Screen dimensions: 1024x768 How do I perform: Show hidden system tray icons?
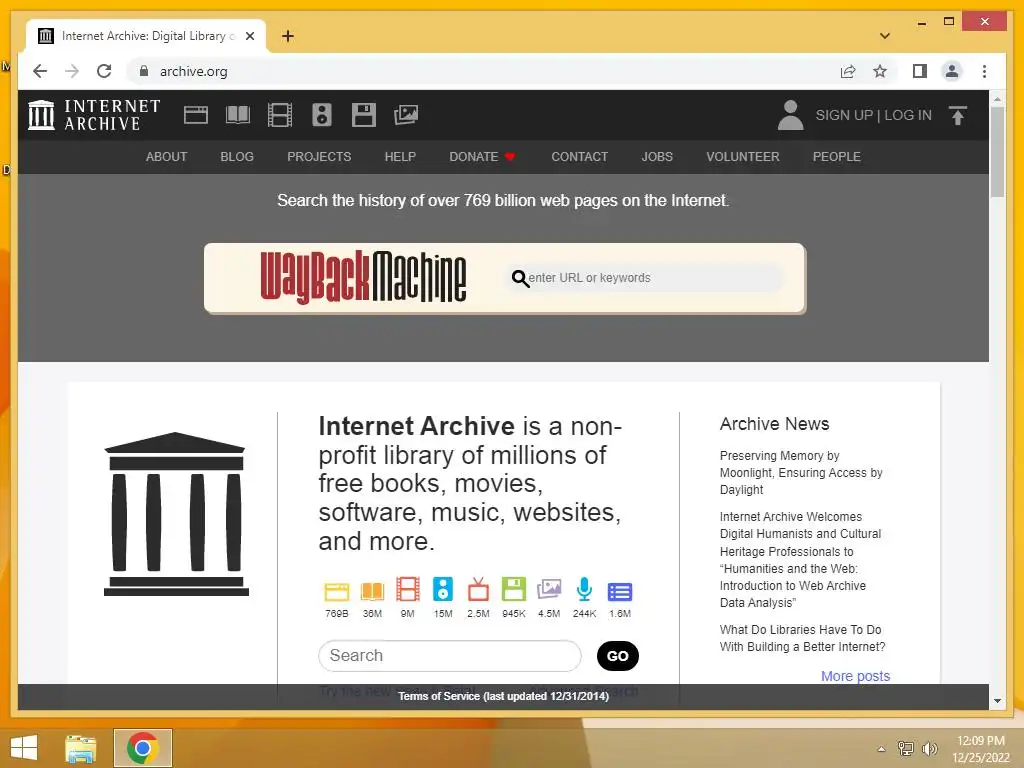(881, 749)
